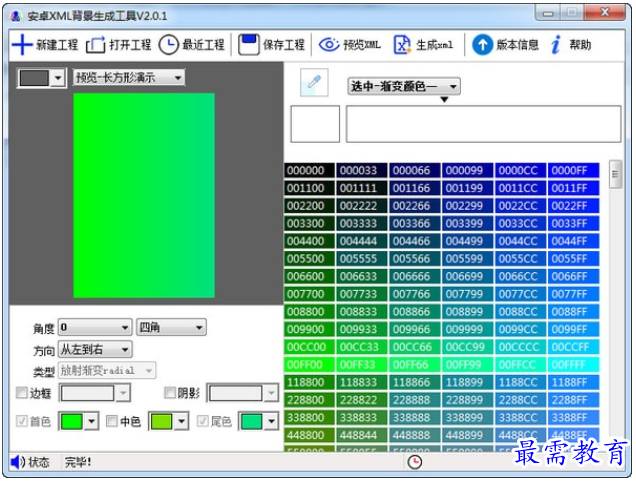Open the 边框 color dropdown
Image resolution: width=636 pixels, height=484 pixels.
click(x=95, y=393)
